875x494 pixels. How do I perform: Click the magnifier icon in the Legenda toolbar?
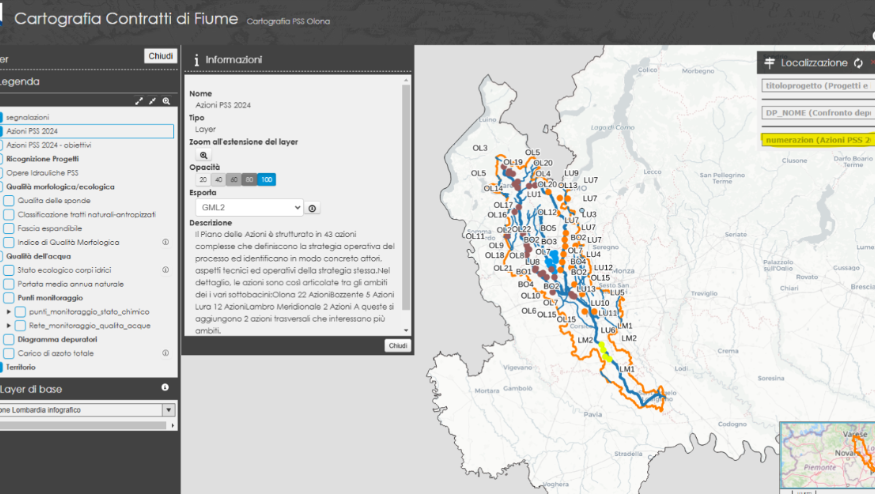pyautogui.click(x=166, y=101)
